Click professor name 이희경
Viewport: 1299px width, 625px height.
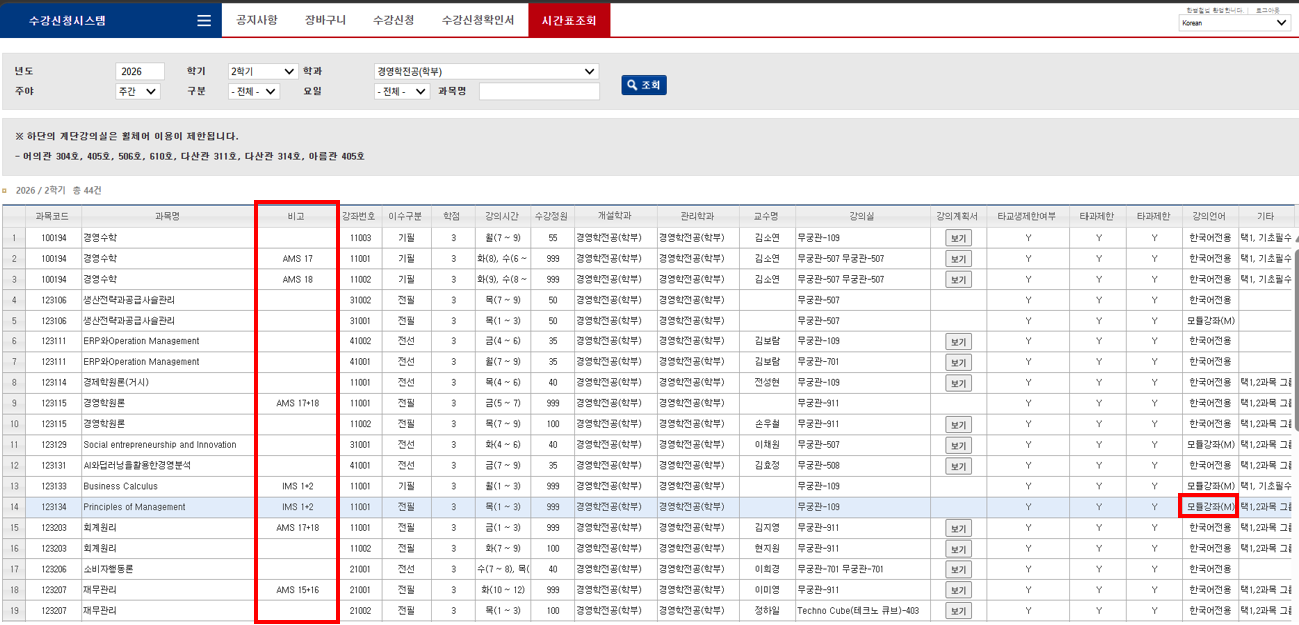click(767, 569)
